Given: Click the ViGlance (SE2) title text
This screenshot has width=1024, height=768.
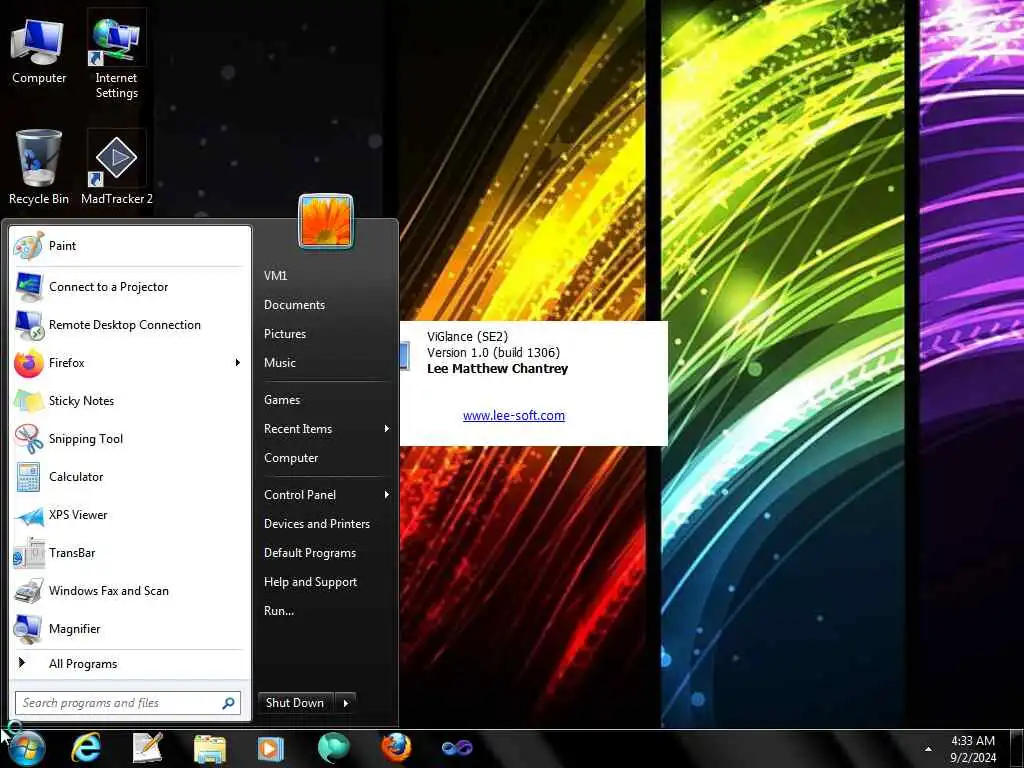Looking at the screenshot, I should pos(468,337).
